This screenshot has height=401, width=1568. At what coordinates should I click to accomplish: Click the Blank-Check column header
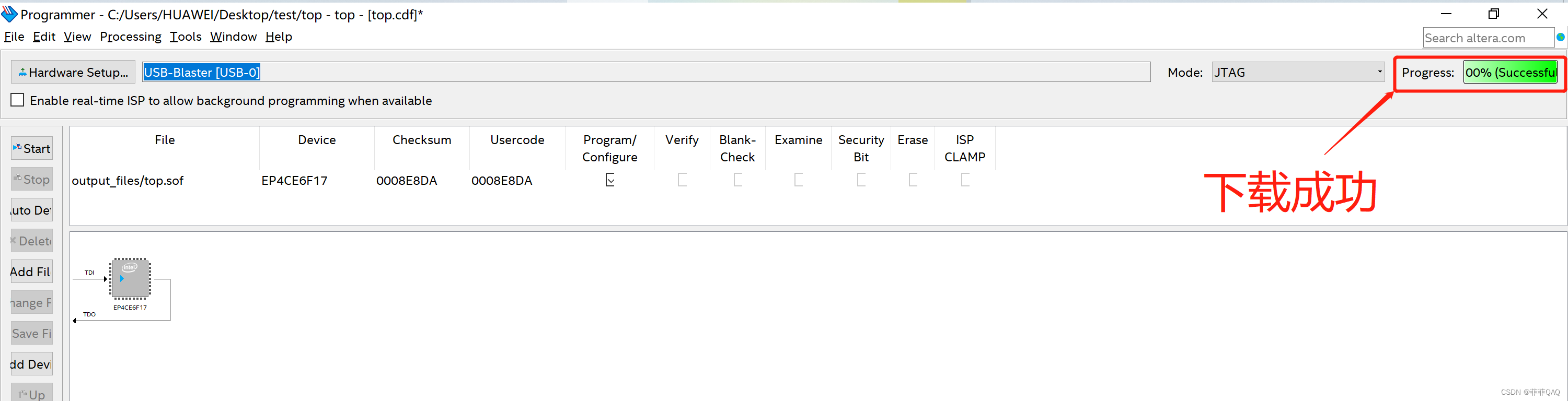tap(737, 148)
